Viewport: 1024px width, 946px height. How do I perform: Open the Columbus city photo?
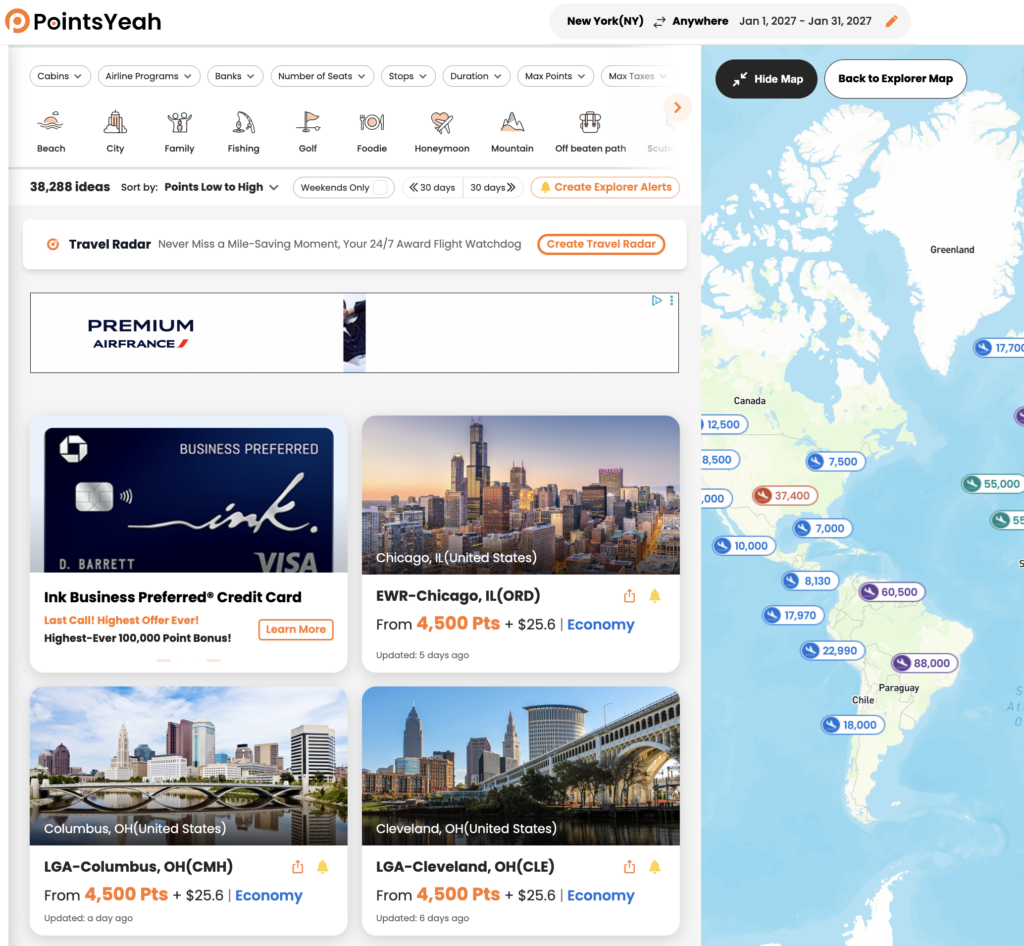tap(189, 765)
